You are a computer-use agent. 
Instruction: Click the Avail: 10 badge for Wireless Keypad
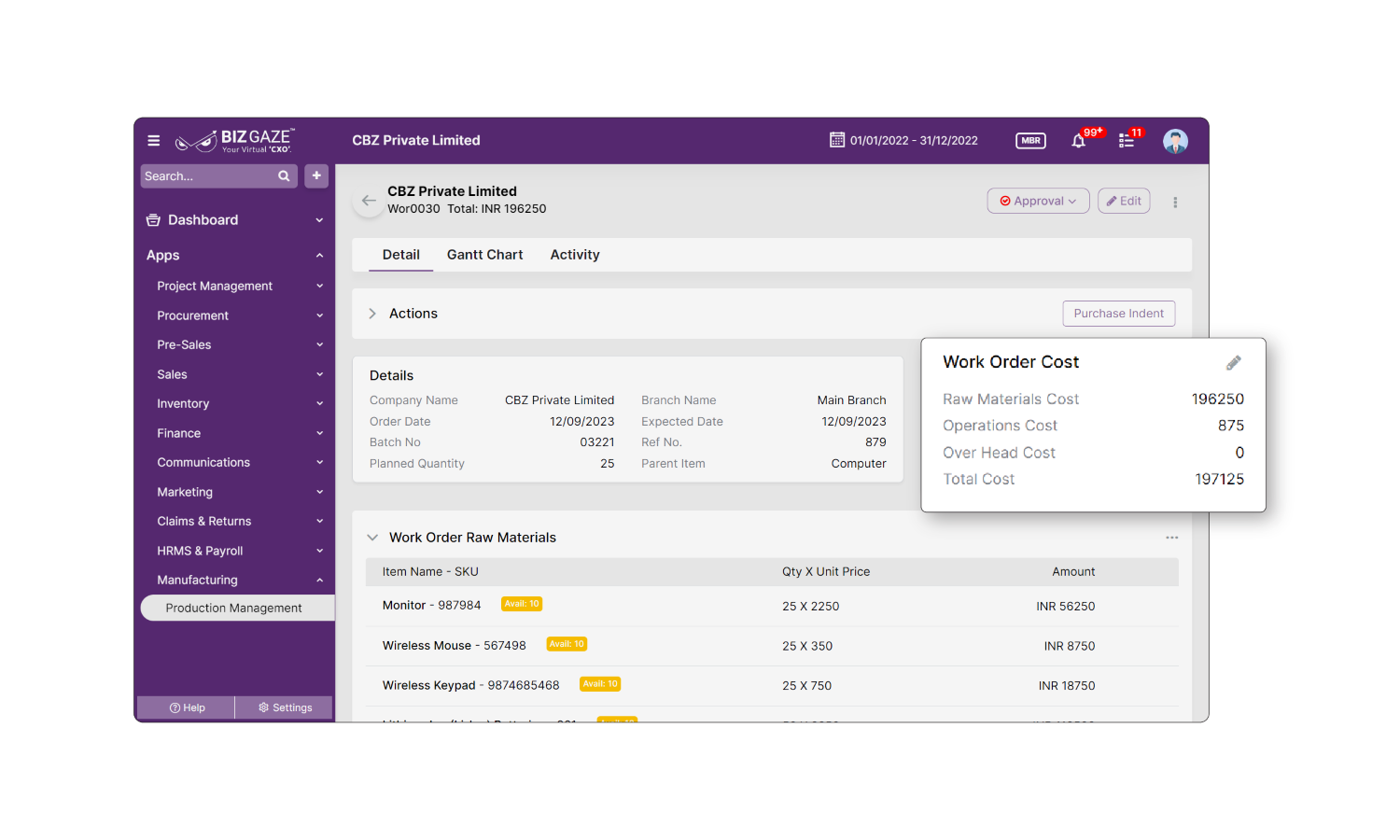pos(600,684)
